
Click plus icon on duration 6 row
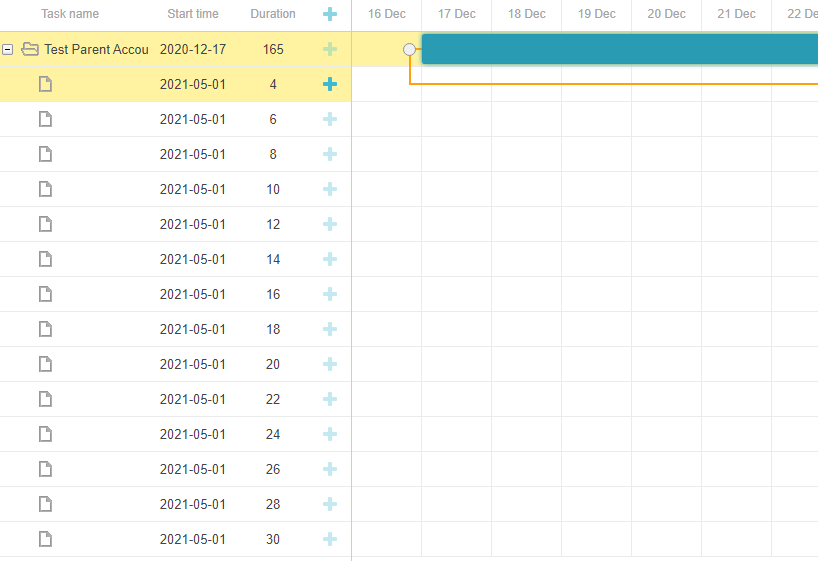tap(330, 119)
